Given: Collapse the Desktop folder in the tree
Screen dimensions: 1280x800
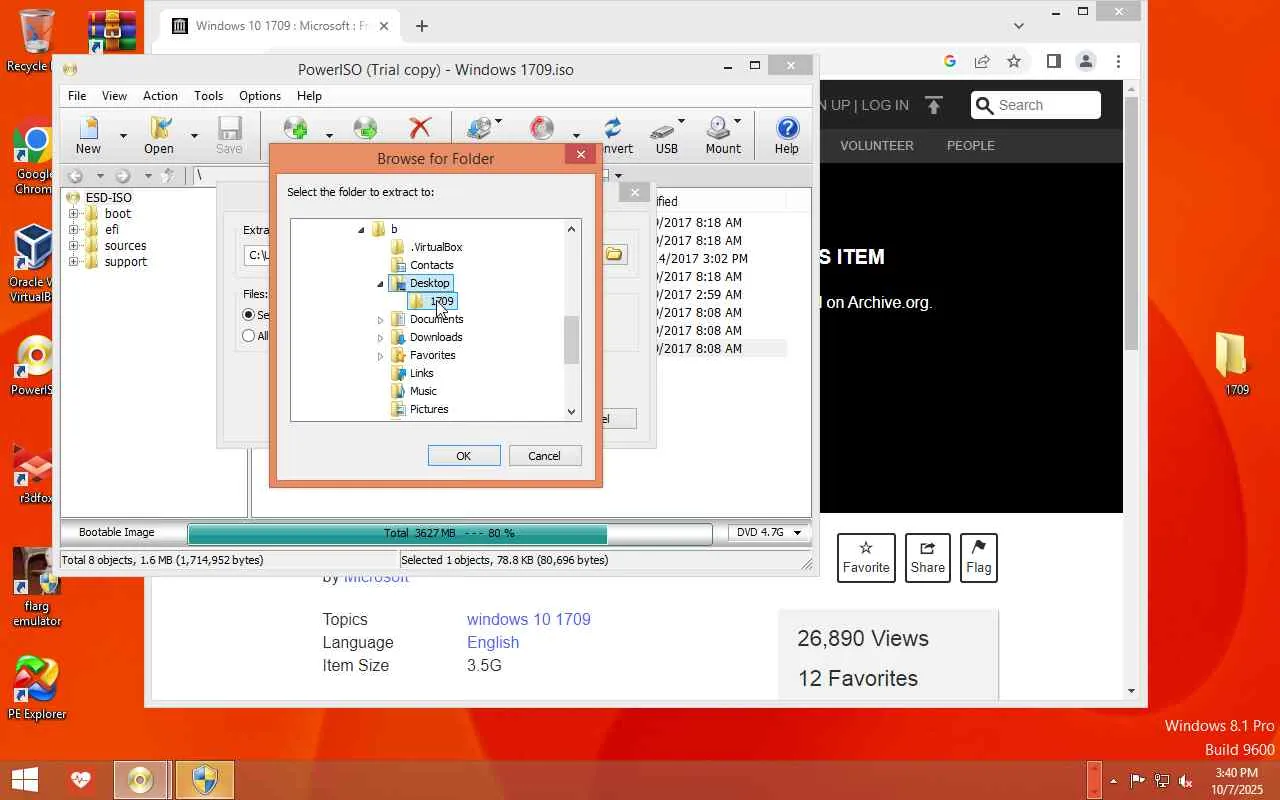Looking at the screenshot, I should pyautogui.click(x=380, y=284).
